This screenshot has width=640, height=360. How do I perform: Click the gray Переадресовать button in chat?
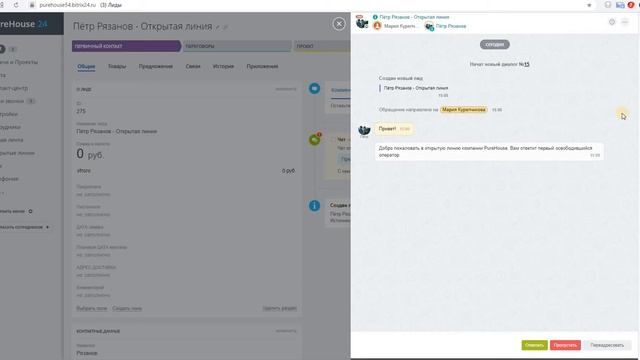(x=607, y=345)
